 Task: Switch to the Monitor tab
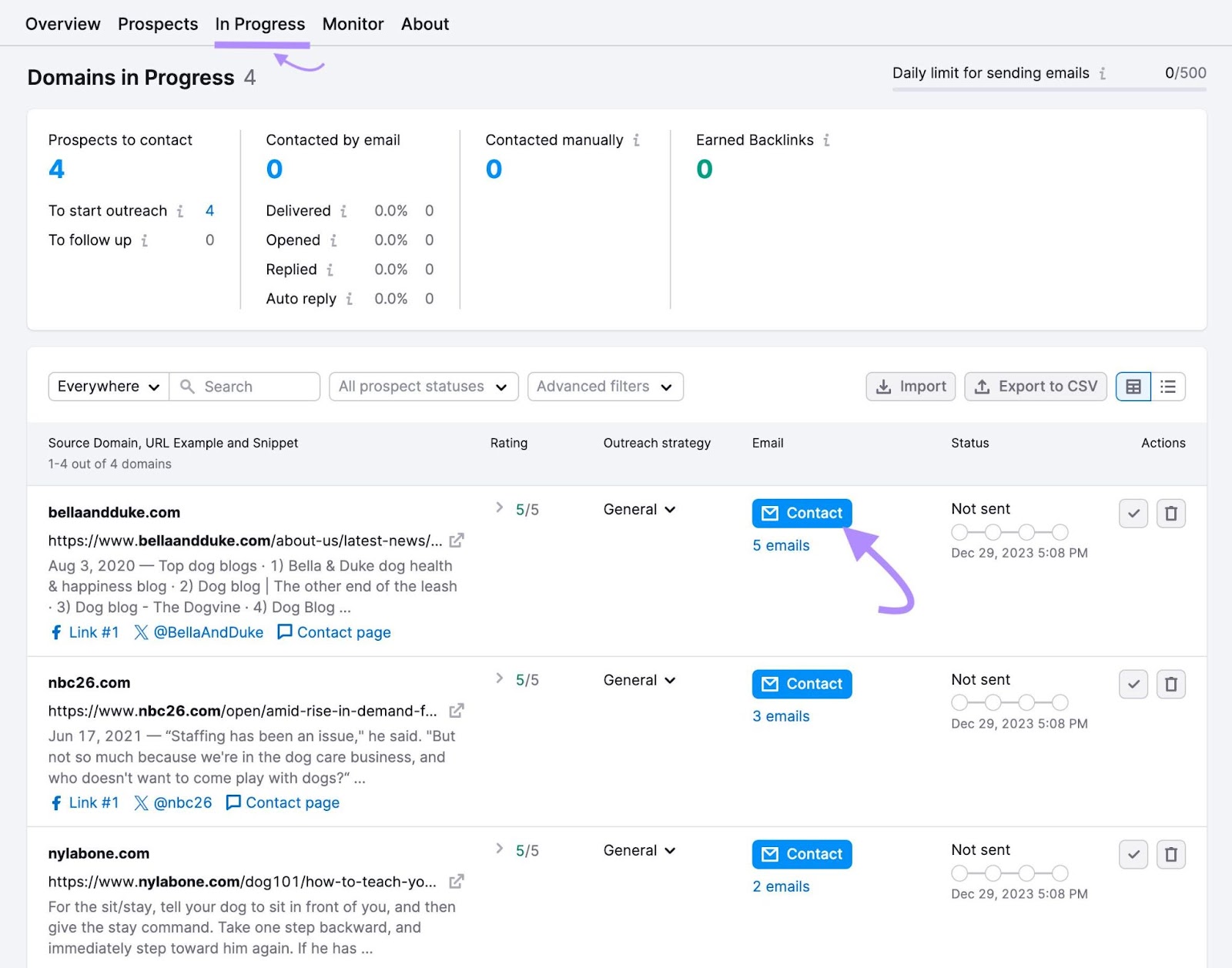(353, 24)
